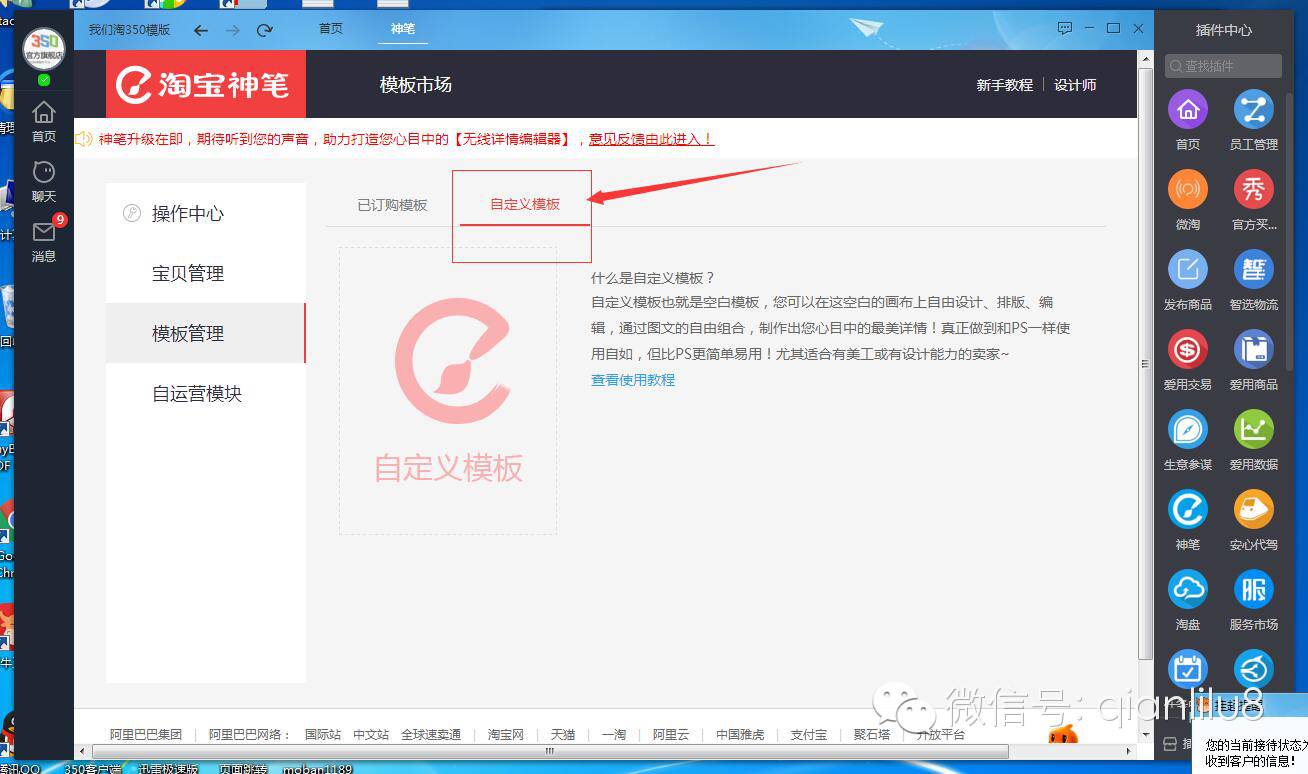Open the 员工管理 plugin

tap(1254, 110)
